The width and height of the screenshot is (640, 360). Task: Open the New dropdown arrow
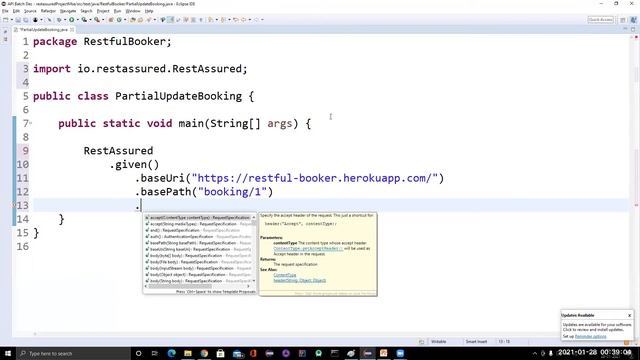tap(12, 20)
